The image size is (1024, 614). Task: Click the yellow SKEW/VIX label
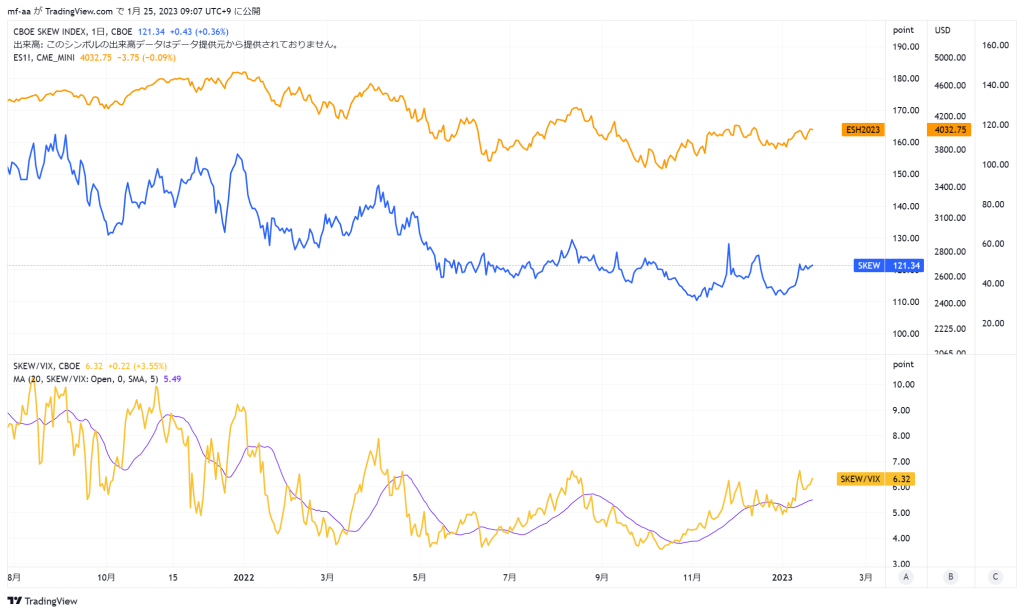coord(860,479)
